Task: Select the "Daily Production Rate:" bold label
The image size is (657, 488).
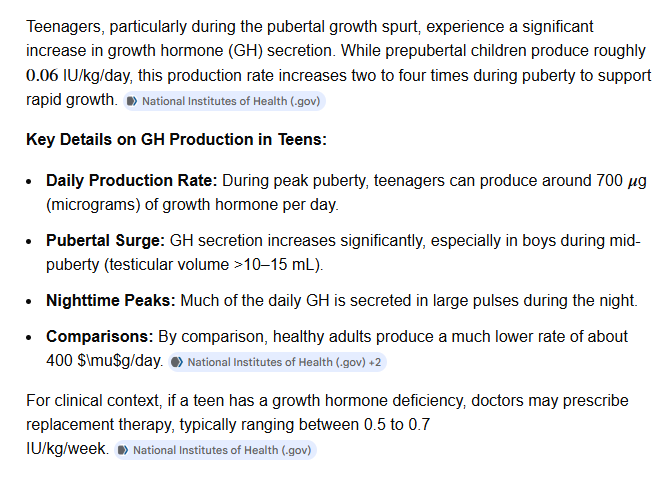Action: [132, 181]
